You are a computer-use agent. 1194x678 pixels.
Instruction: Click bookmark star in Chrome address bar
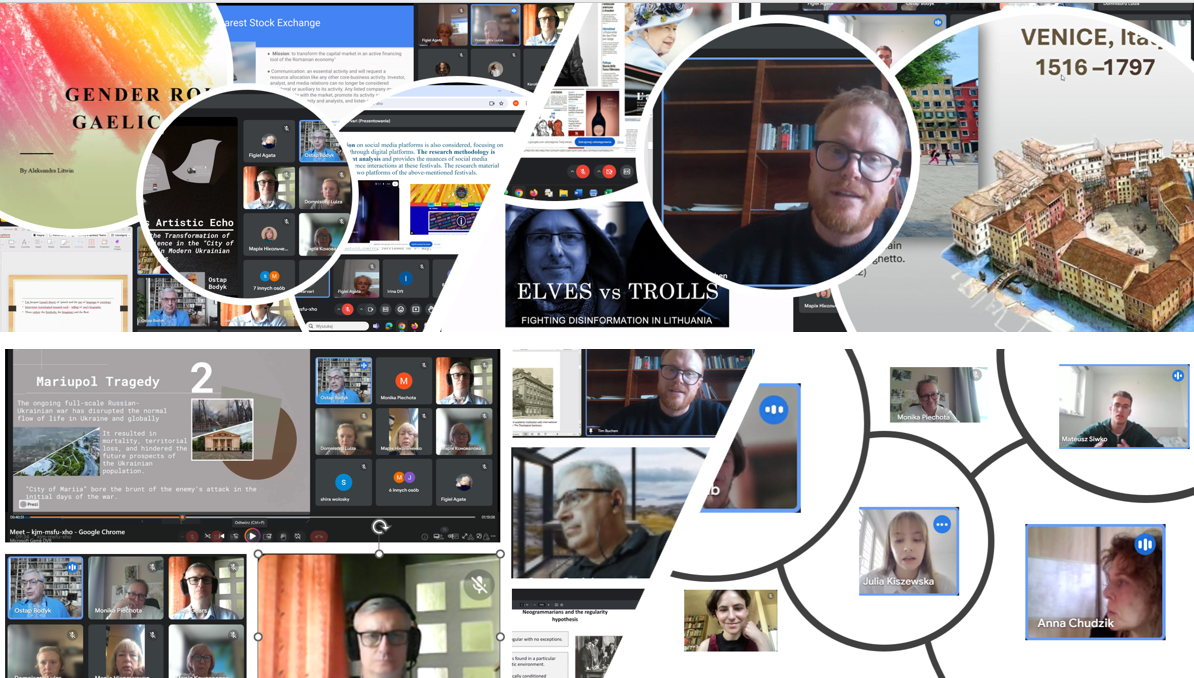point(501,104)
